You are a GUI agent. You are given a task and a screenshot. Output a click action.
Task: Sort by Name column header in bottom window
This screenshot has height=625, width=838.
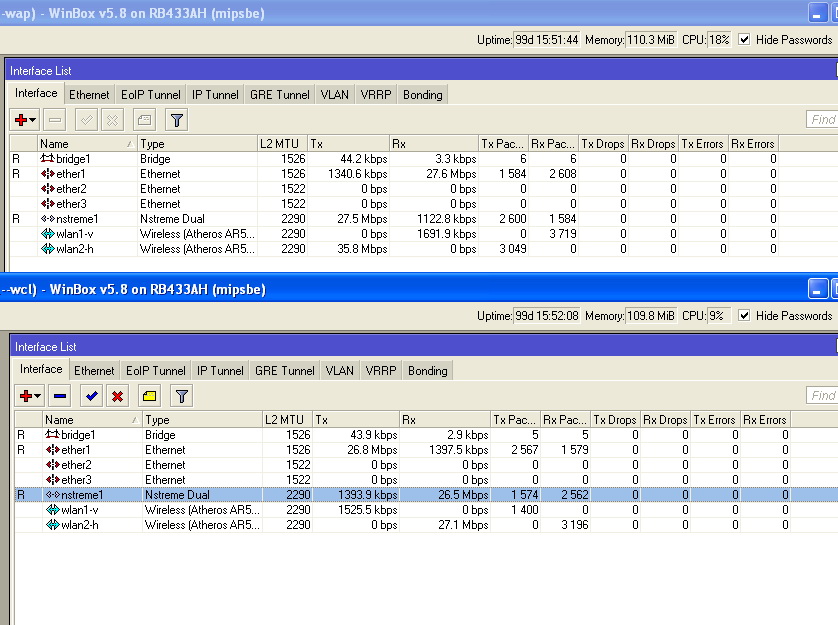[91, 420]
